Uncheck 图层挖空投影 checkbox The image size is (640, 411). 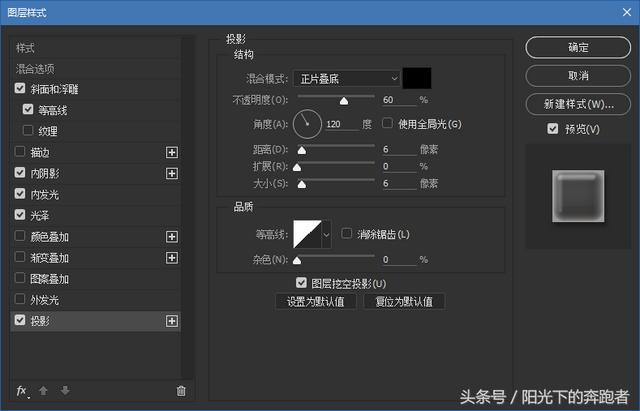[x=301, y=282]
